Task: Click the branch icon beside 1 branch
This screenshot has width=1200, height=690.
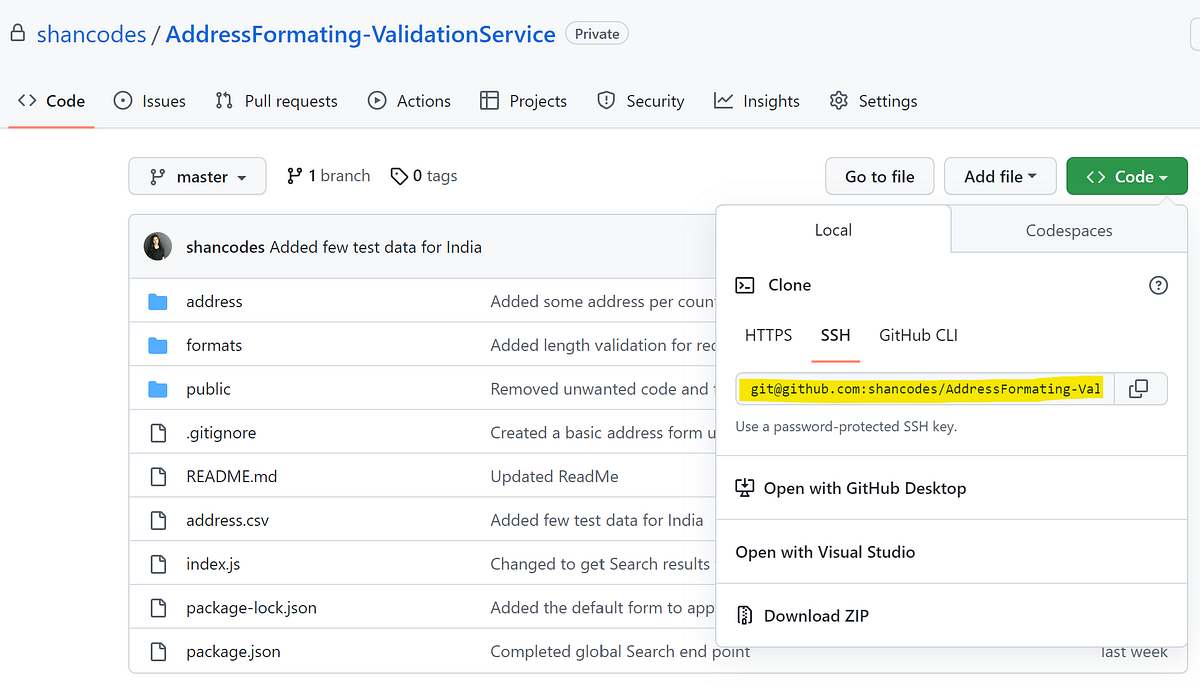Action: click(x=293, y=175)
